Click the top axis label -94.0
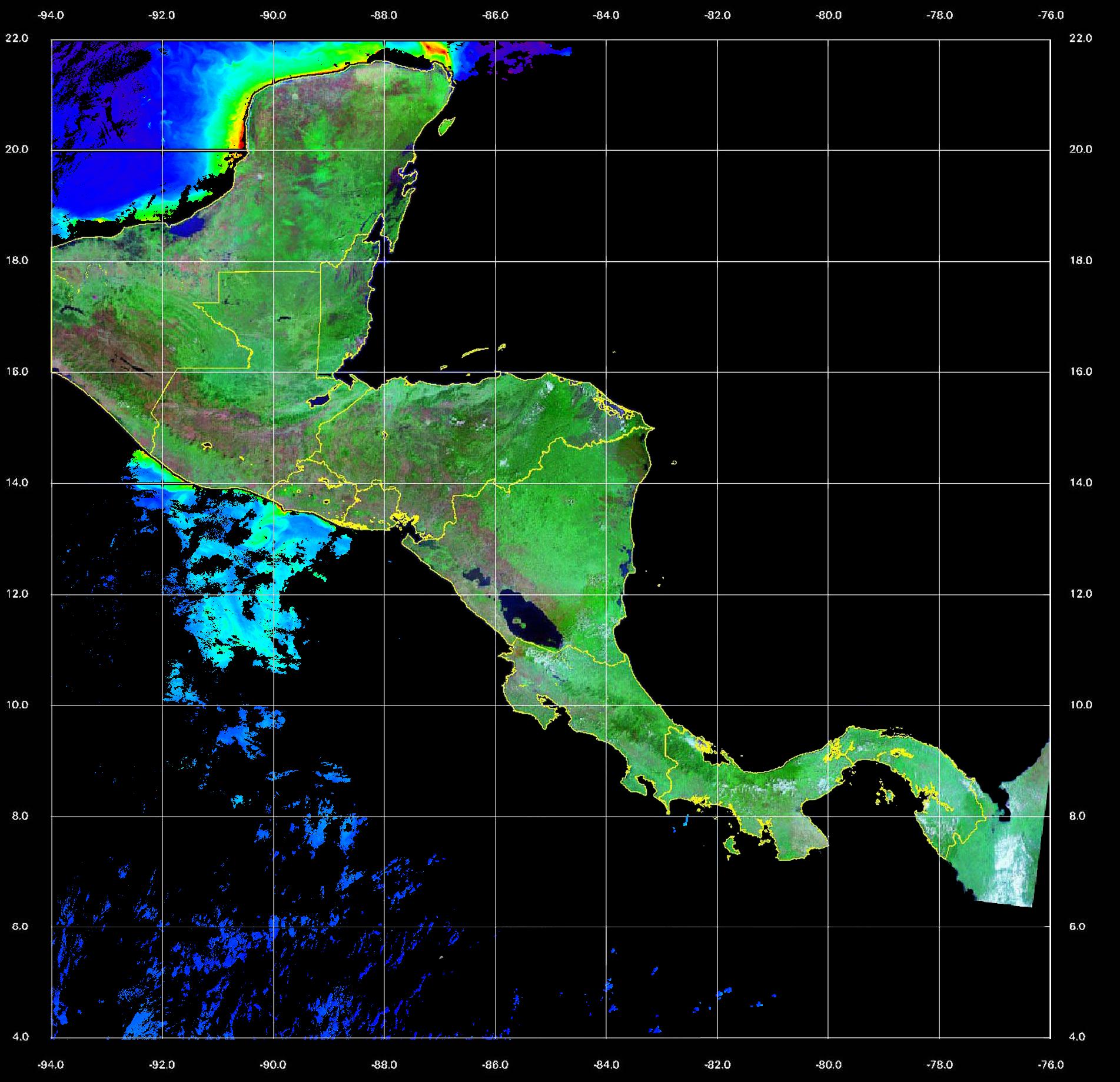This screenshot has width=1120, height=1082. [x=51, y=15]
